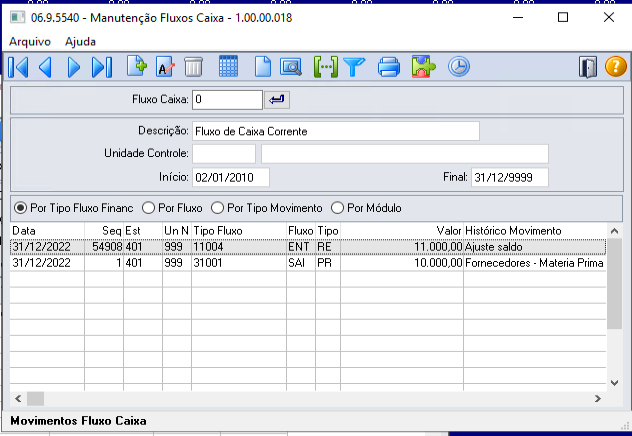This screenshot has width=632, height=436.
Task: Go to next record arrow
Action: tap(73, 67)
